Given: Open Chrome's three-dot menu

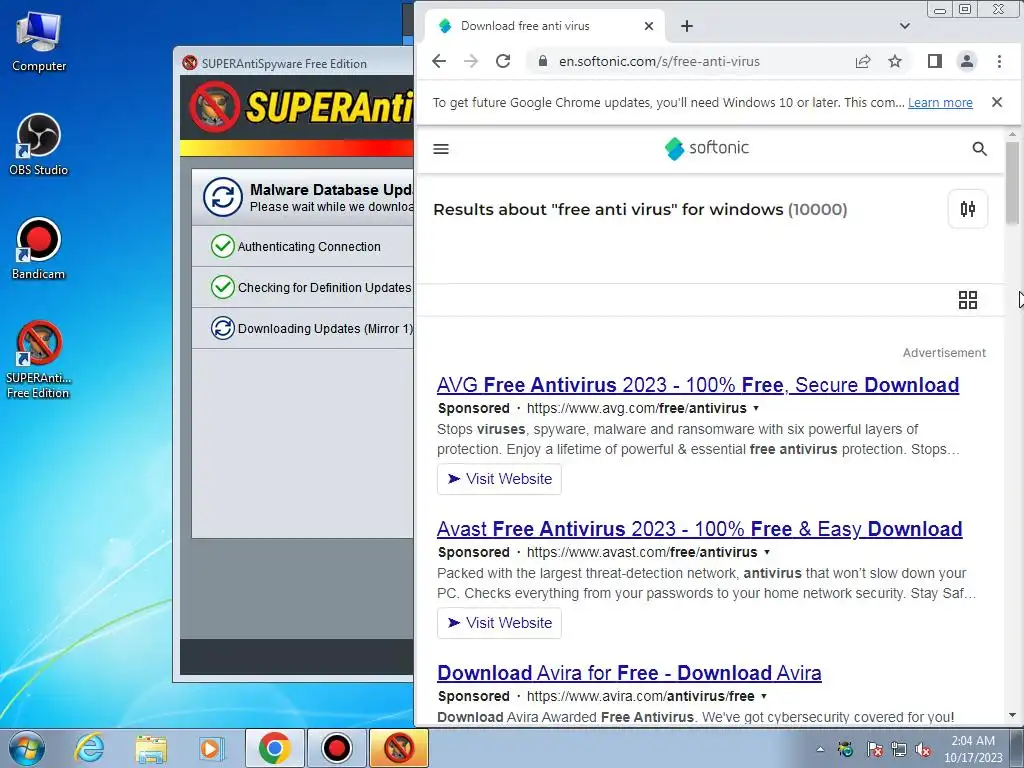Looking at the screenshot, I should tap(999, 61).
